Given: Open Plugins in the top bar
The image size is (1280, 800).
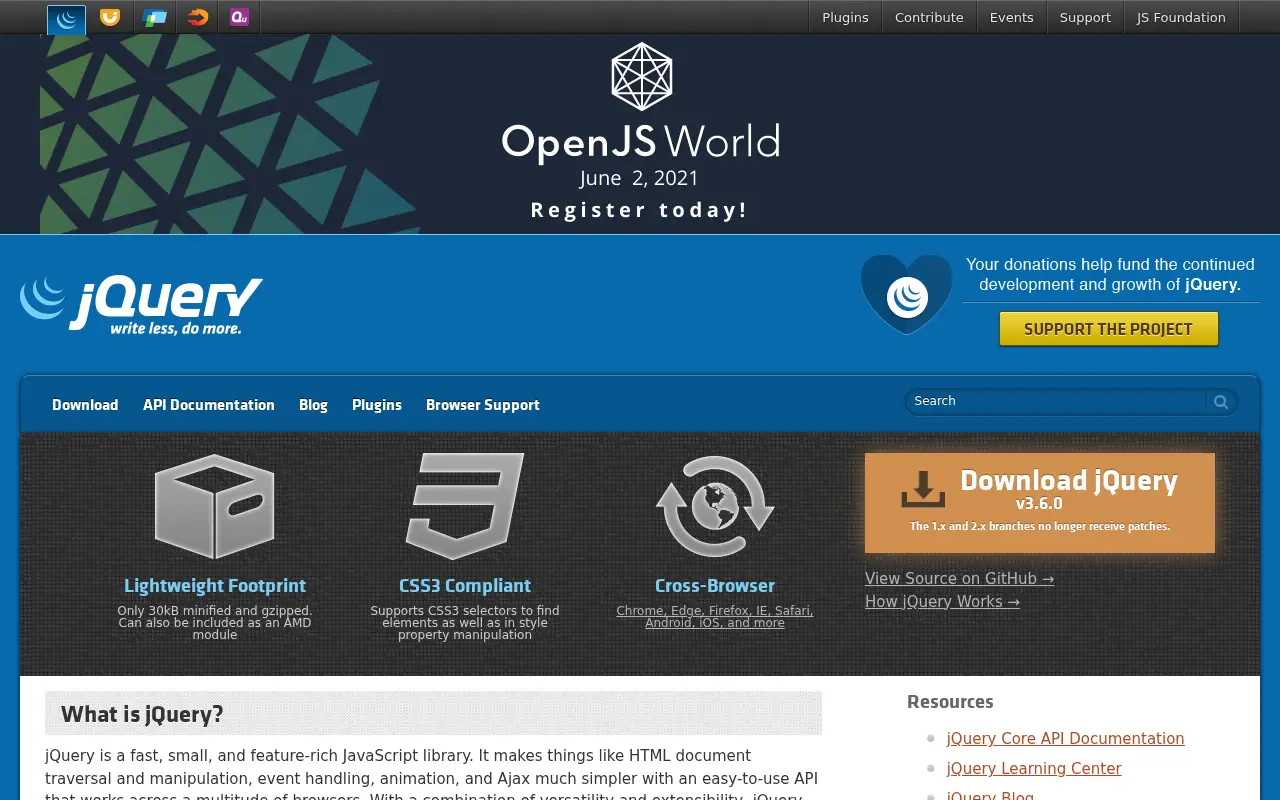Looking at the screenshot, I should click(845, 17).
